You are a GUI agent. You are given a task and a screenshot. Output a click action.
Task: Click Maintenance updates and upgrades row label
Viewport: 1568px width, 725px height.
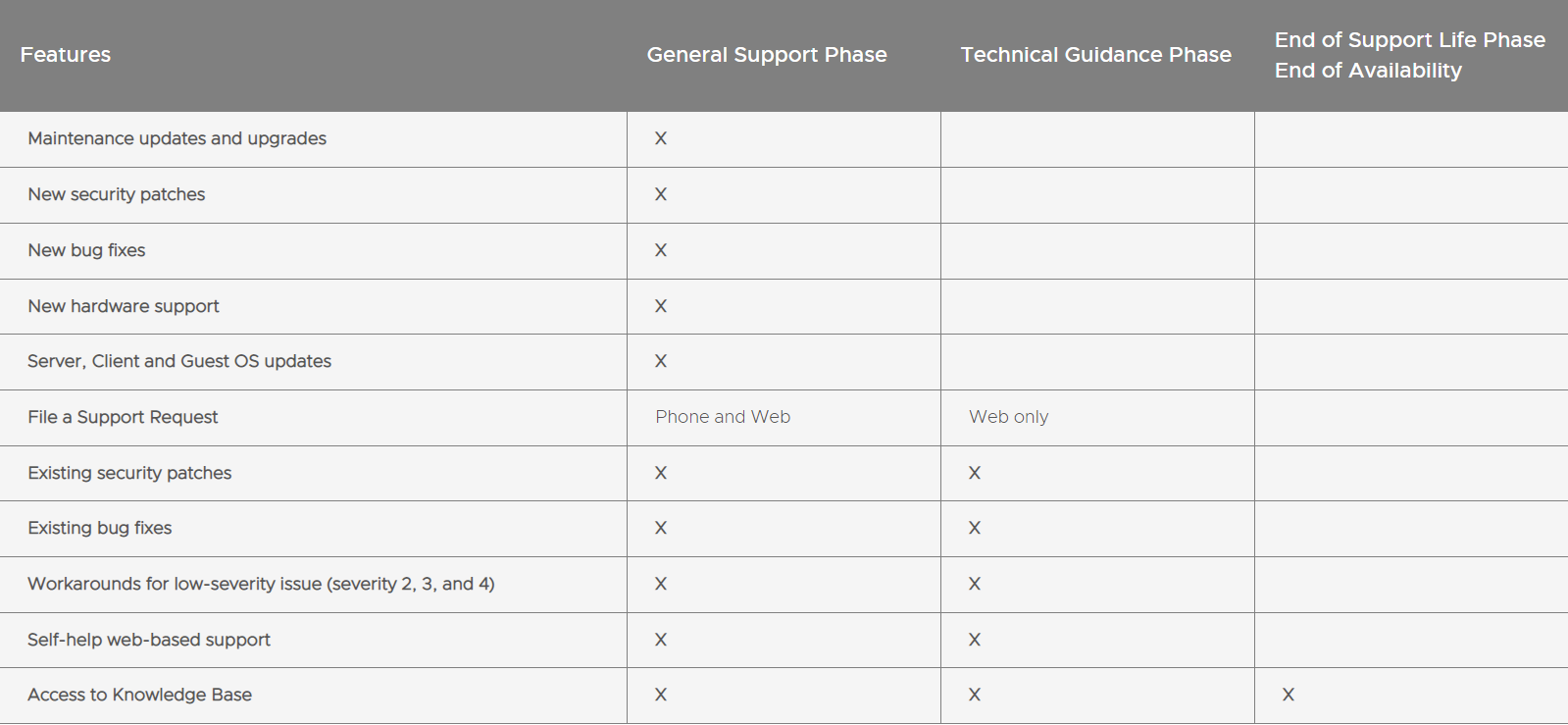177,138
